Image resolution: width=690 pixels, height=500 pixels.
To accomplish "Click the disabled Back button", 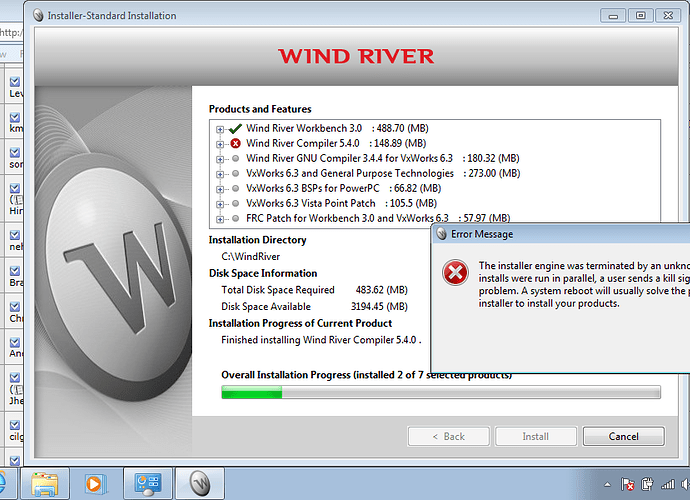I will (x=448, y=436).
